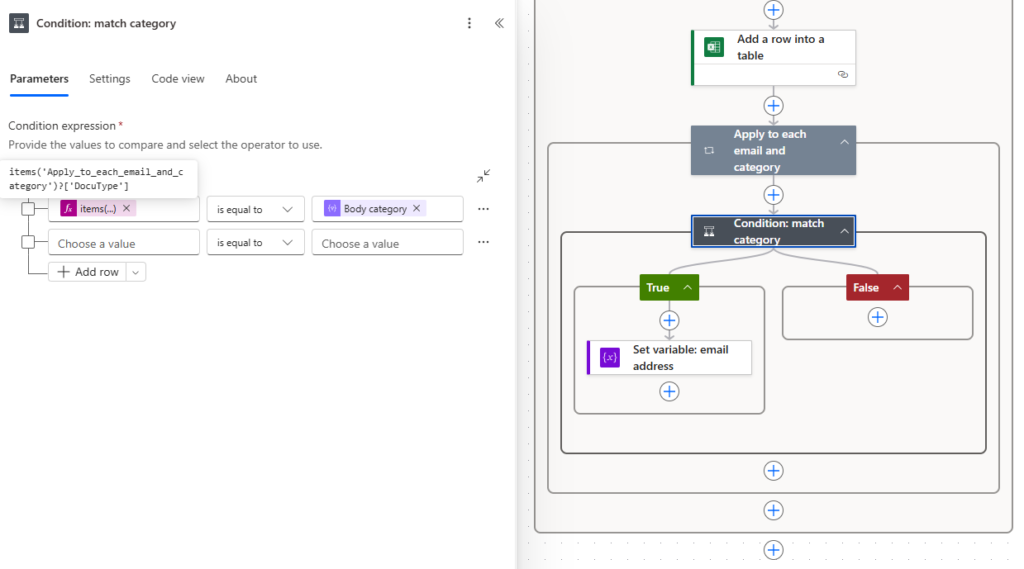Image resolution: width=1024 pixels, height=569 pixels.
Task: Remove the Body category token
Action: (x=417, y=208)
